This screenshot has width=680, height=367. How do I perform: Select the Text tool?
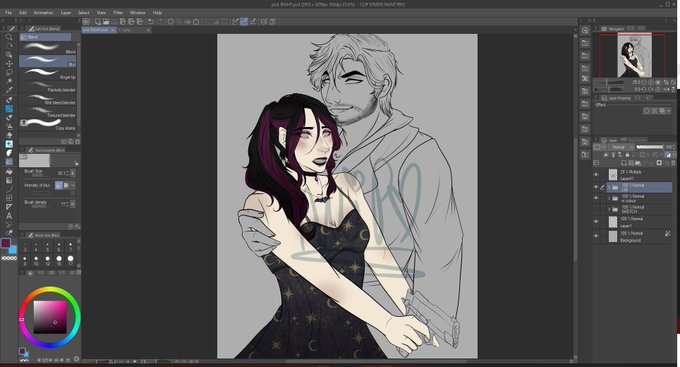[9, 216]
